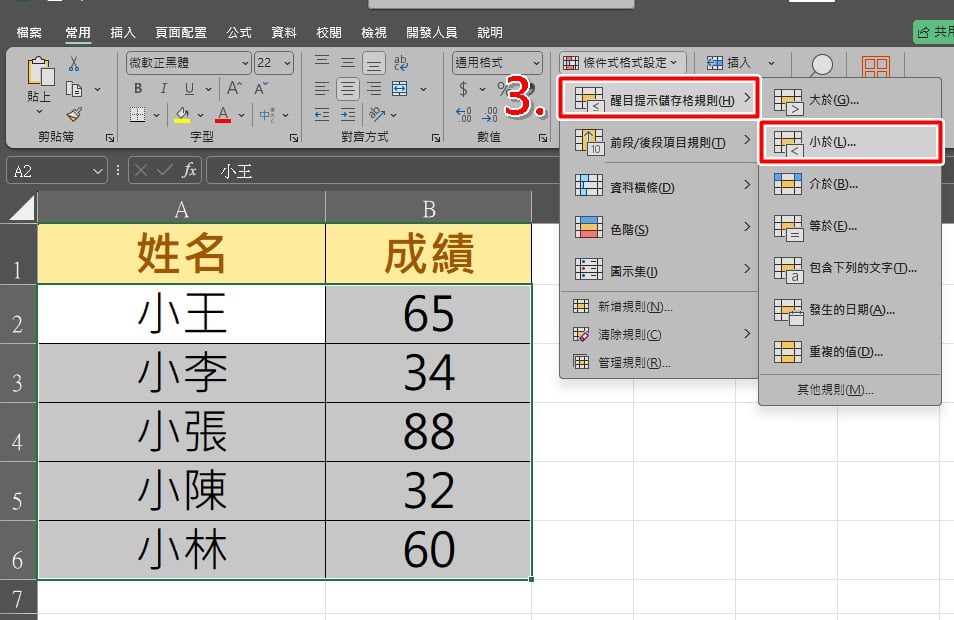Open the 插入 ribbon tab
Viewport: 954px width, 620px height.
(x=122, y=32)
